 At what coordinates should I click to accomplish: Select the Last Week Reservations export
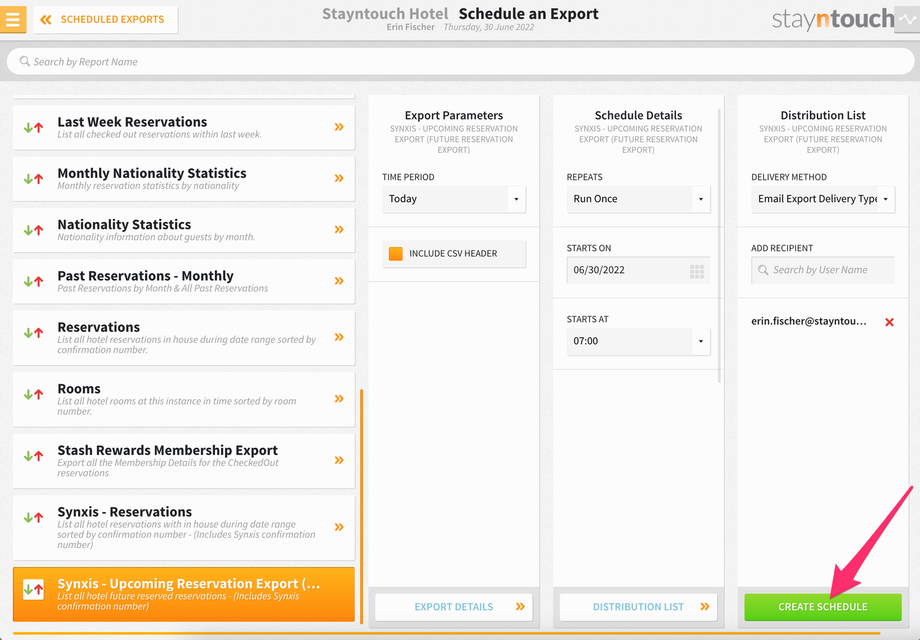[x=184, y=127]
